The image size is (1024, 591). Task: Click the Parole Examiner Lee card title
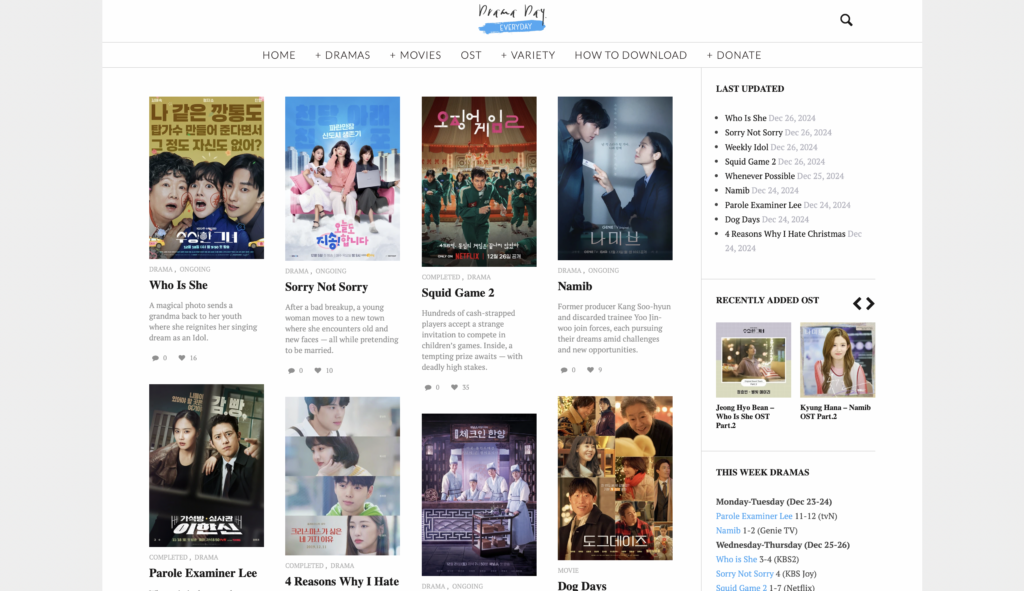click(x=203, y=573)
